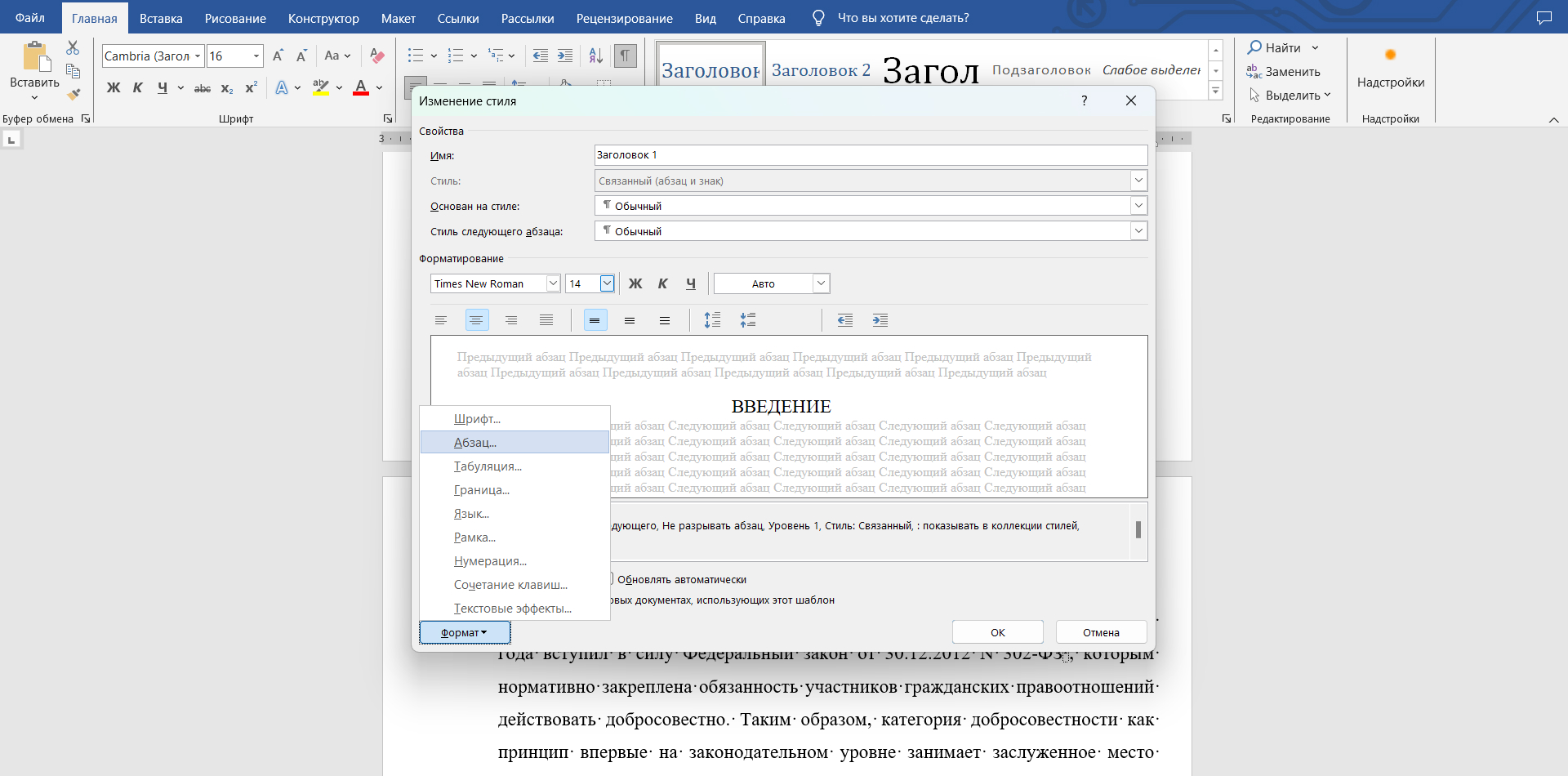This screenshot has width=1568, height=776.
Task: Apply strikethrough in the ribbon
Action: pyautogui.click(x=203, y=88)
